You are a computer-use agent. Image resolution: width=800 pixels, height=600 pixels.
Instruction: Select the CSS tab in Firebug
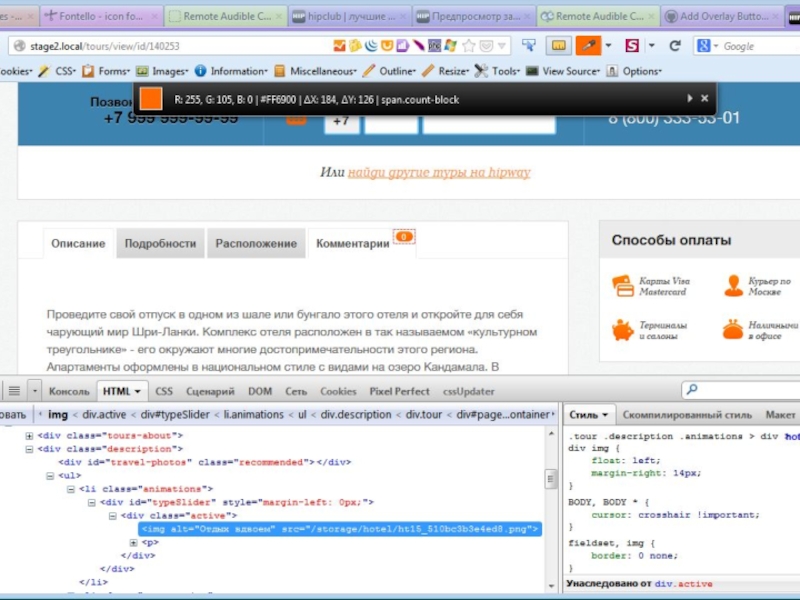[x=164, y=392]
